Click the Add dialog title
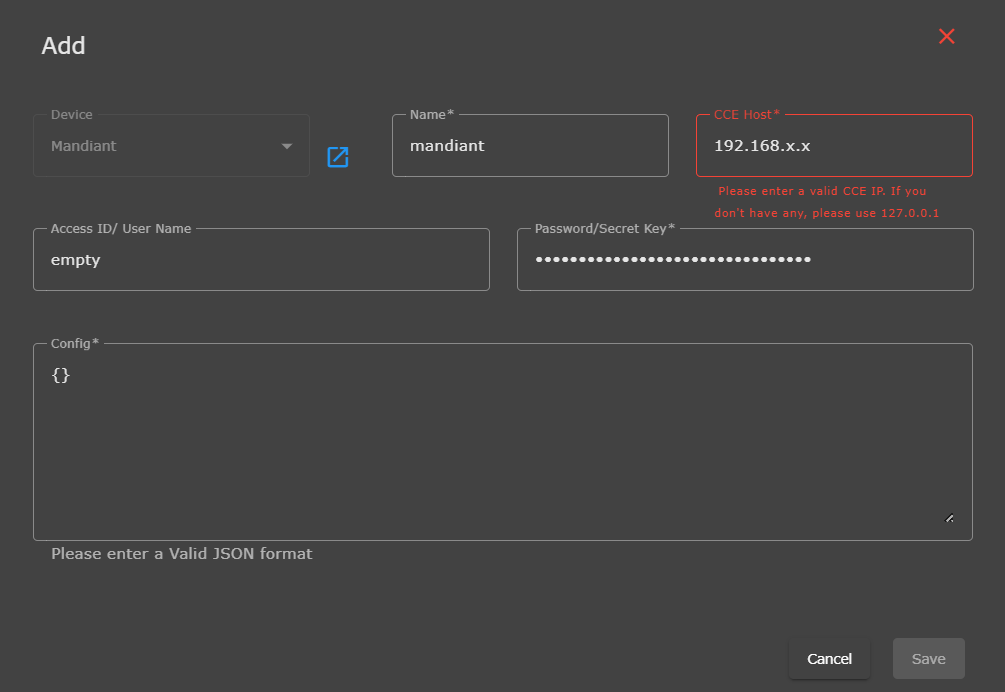 tap(63, 46)
